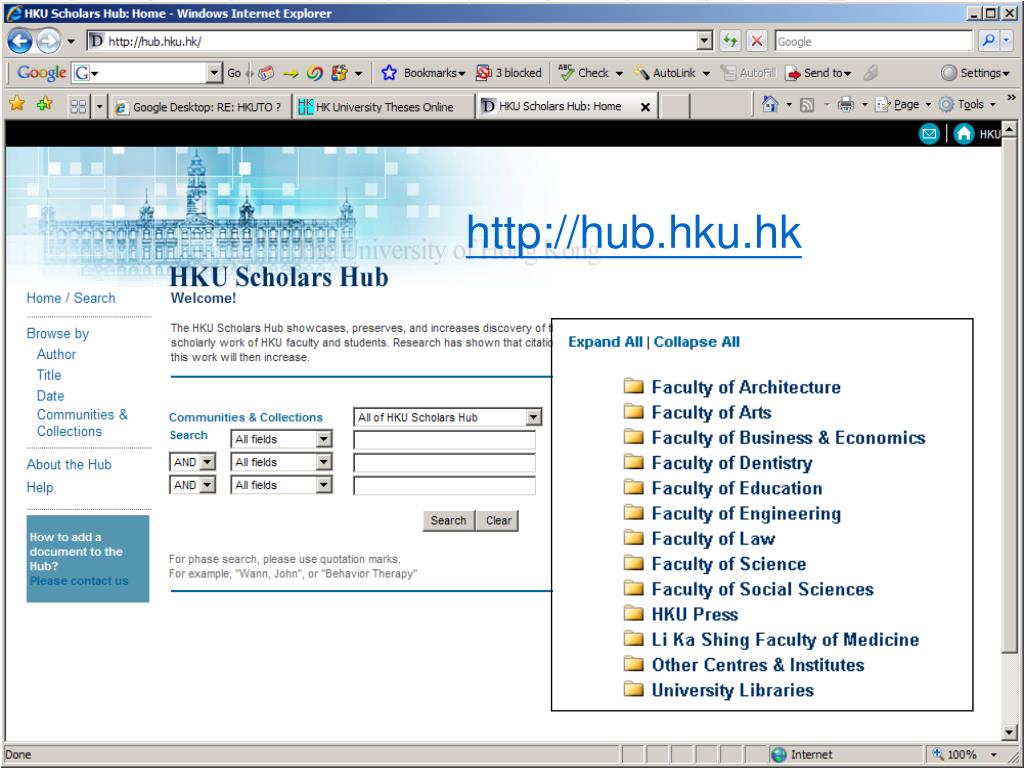Open the empty new tab button
Viewport: 1024px width, 768px height.
(675, 107)
